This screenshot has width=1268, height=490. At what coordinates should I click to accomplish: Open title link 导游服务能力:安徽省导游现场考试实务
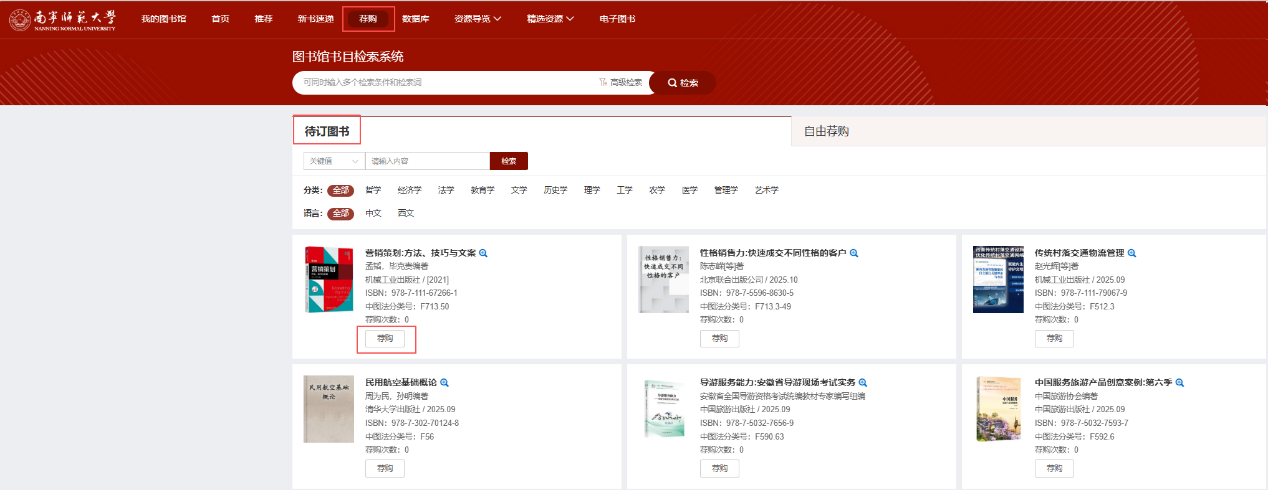777,382
